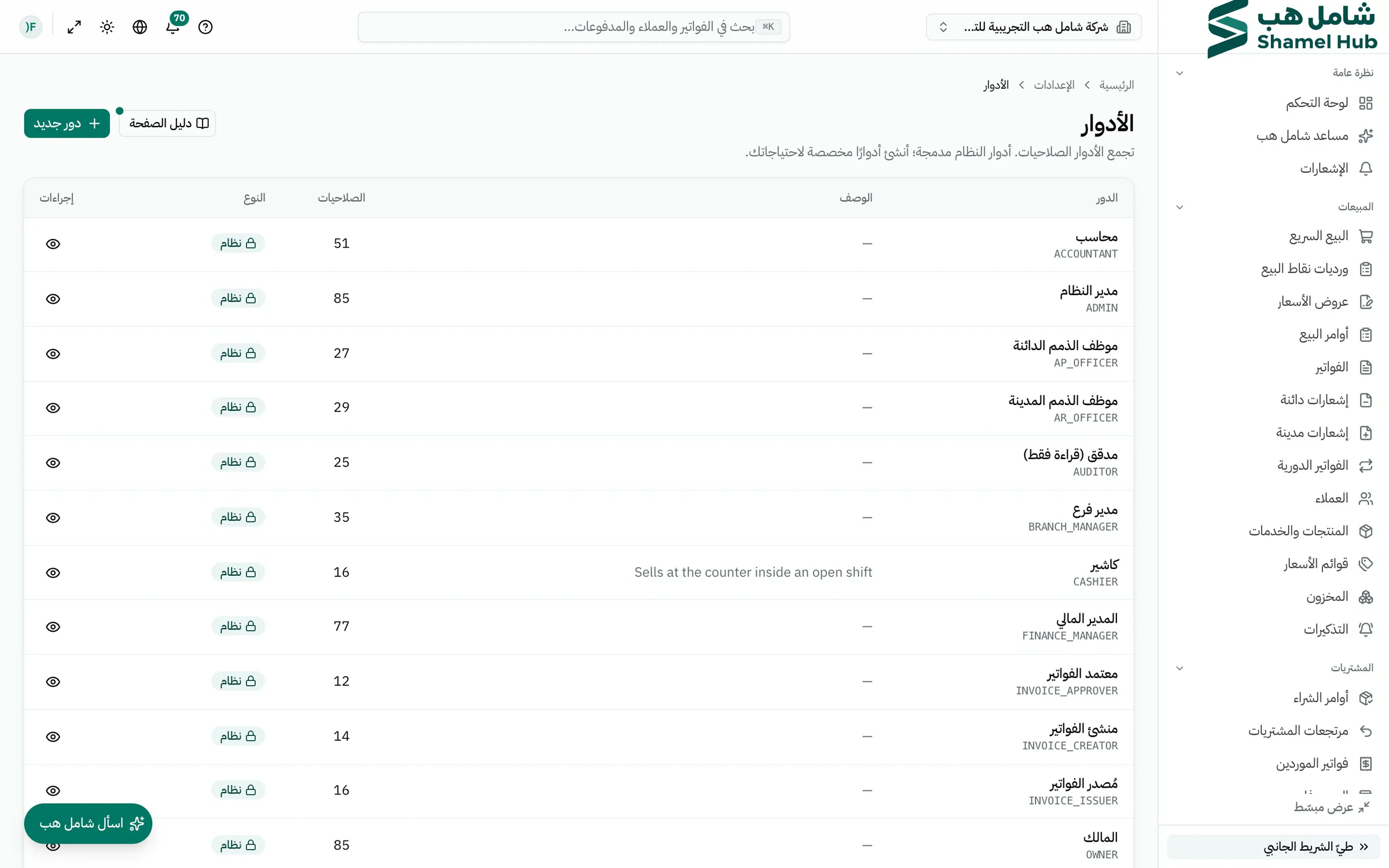View the ADMIN role via eye icon
The height and width of the screenshot is (868, 1389).
[53, 299]
